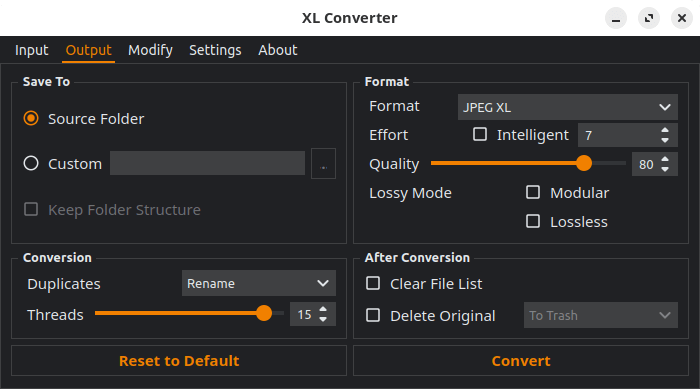Click the custom folder path field
700x389 pixels.
tap(208, 163)
